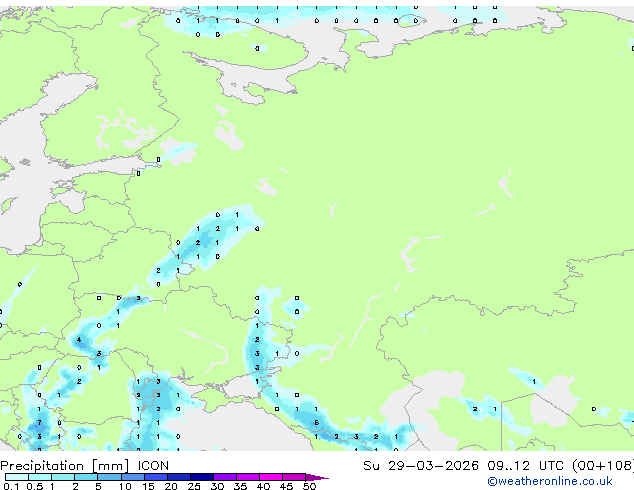634x490 pixels.
Task: Click the '45' legend scale value
Action: click(x=286, y=486)
